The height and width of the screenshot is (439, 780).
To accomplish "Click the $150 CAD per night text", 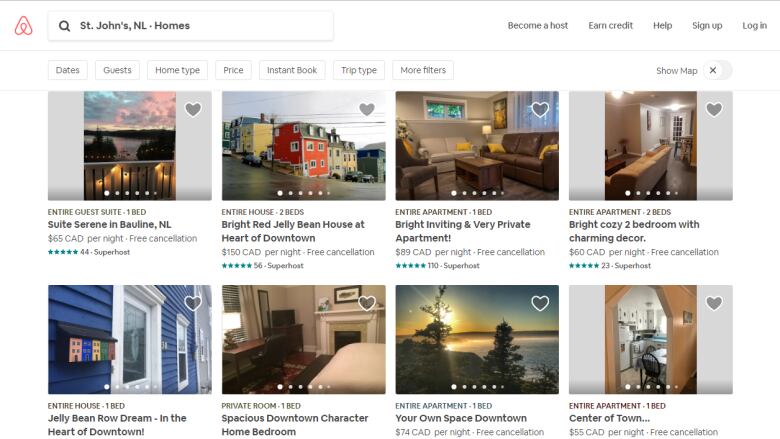I will (261, 252).
